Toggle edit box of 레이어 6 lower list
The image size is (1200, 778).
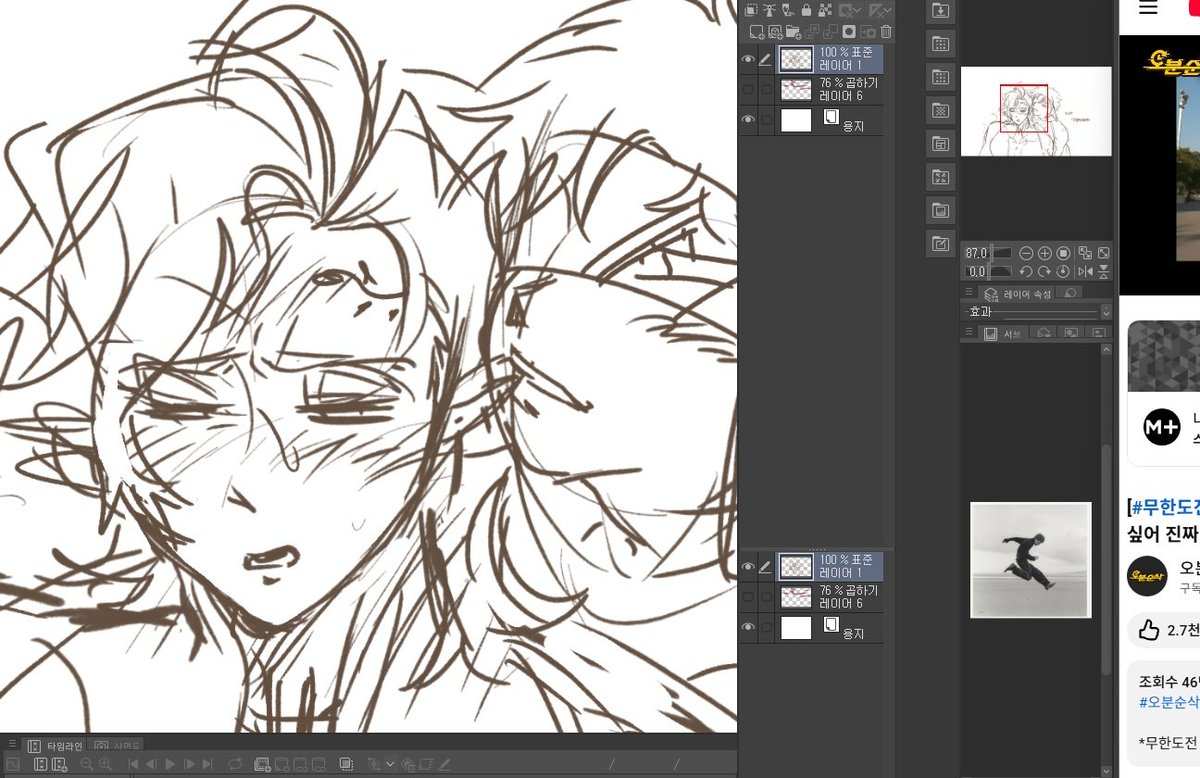pos(766,596)
